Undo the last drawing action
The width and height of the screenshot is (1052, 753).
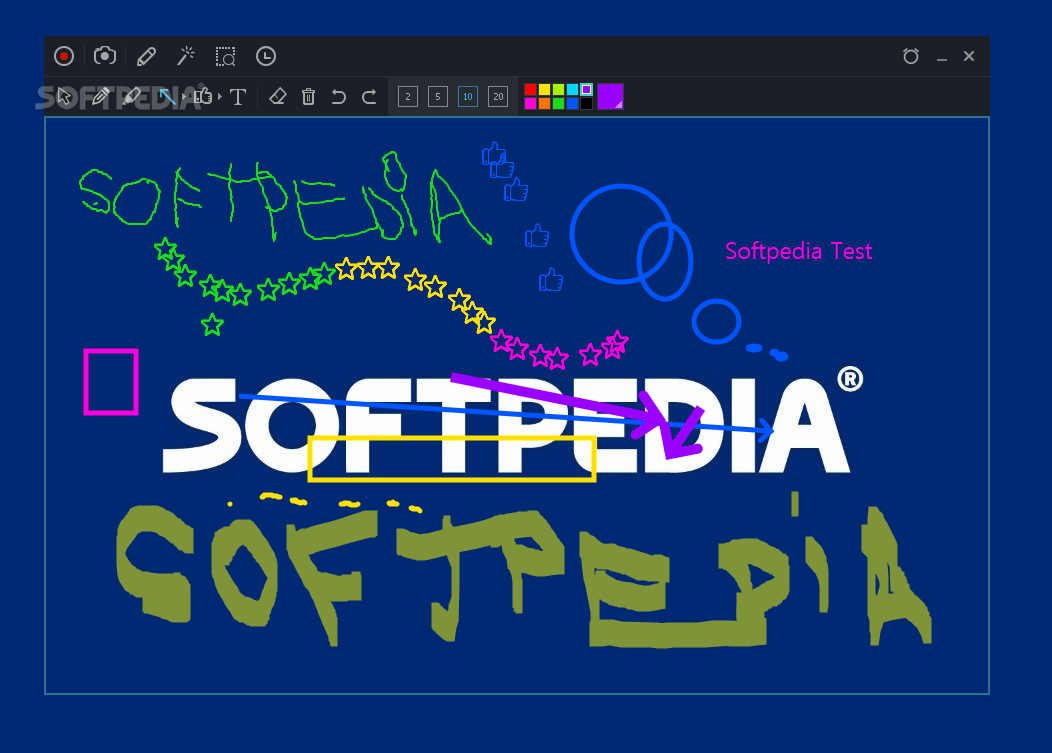[339, 97]
